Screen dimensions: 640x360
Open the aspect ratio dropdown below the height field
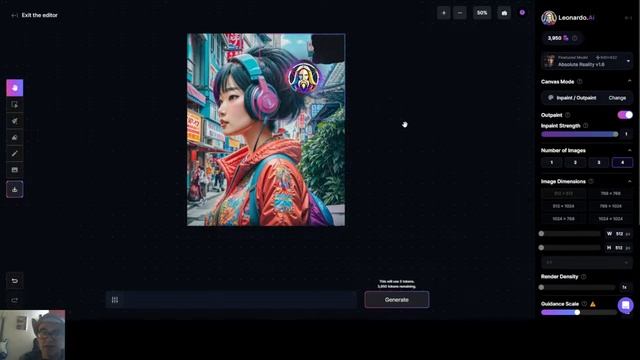coord(587,262)
